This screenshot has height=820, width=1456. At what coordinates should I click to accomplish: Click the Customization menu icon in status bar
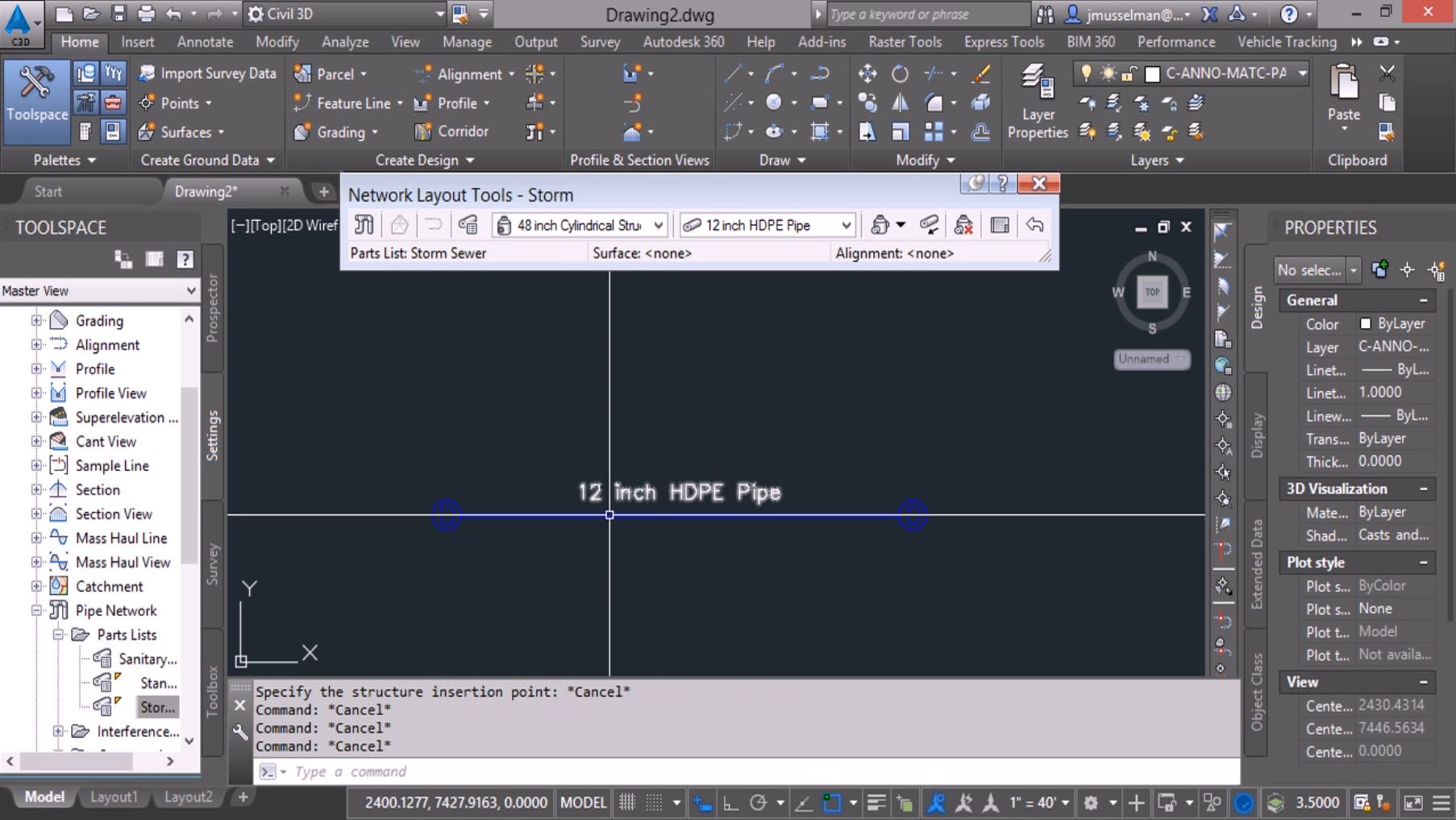point(1442,802)
